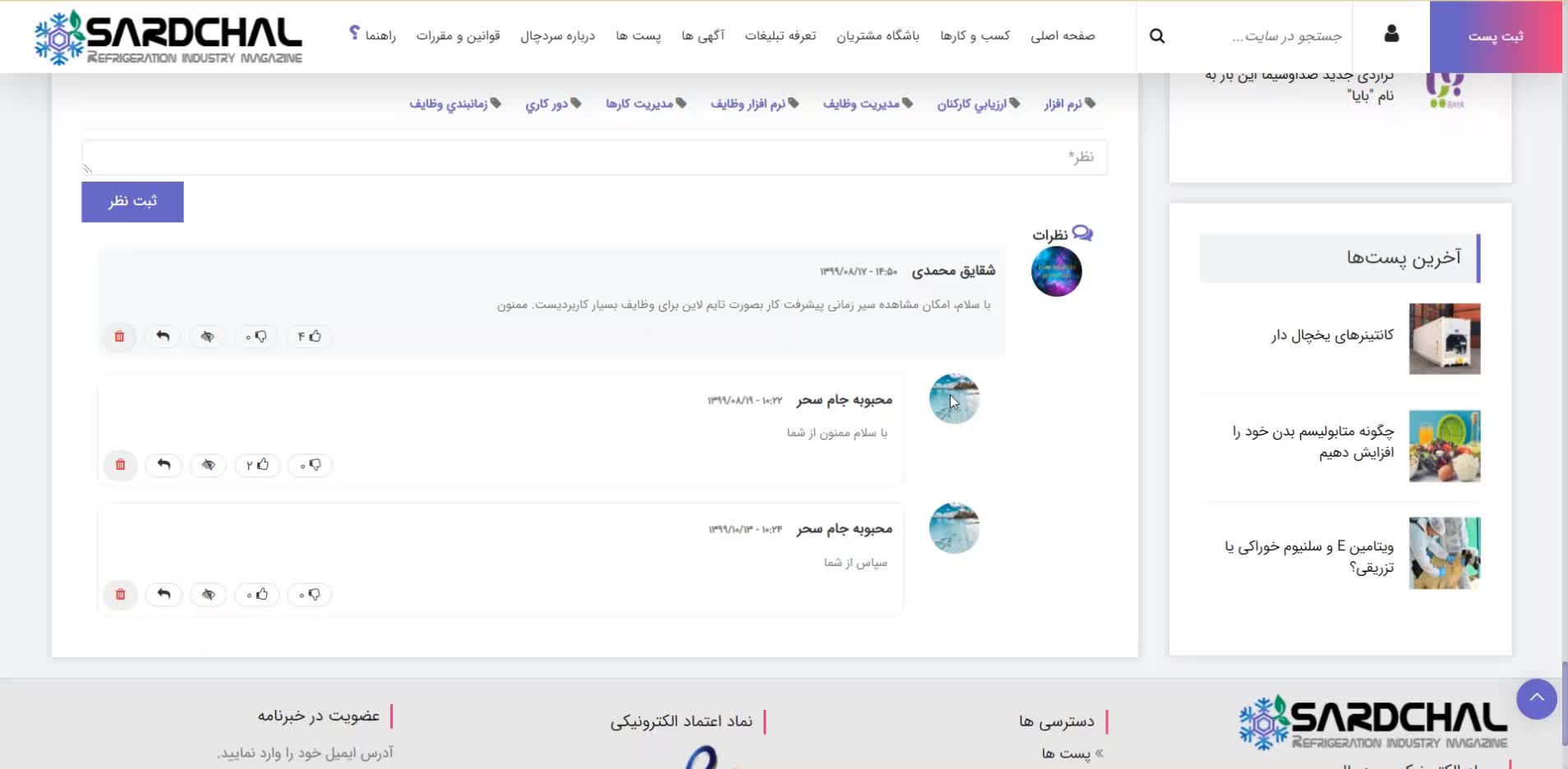The height and width of the screenshot is (769, 1568).
Task: Open the user account icon in header
Action: point(1391,35)
